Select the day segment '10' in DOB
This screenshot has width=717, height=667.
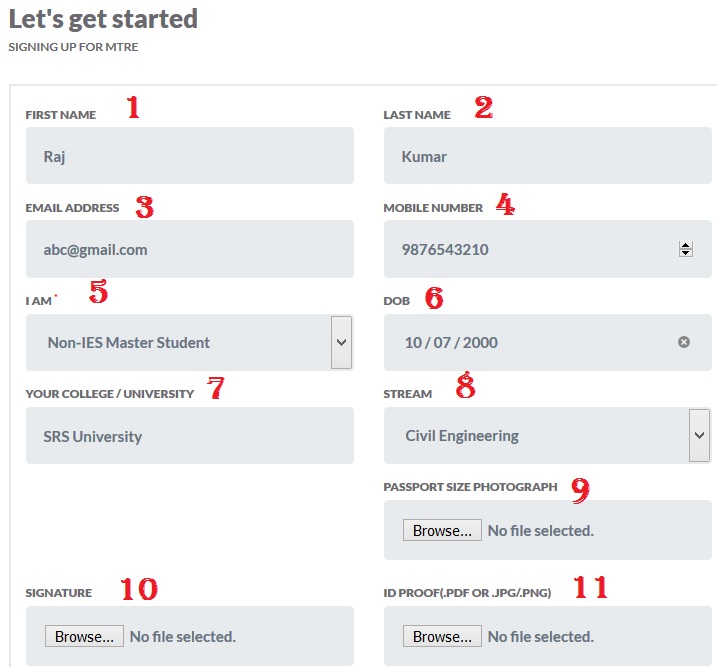(413, 342)
